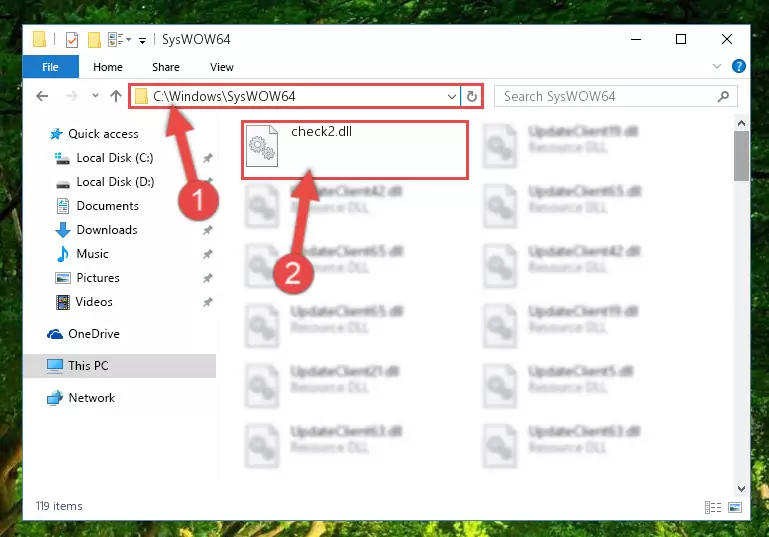
Task: Go back with the left arrow
Action: point(43,96)
